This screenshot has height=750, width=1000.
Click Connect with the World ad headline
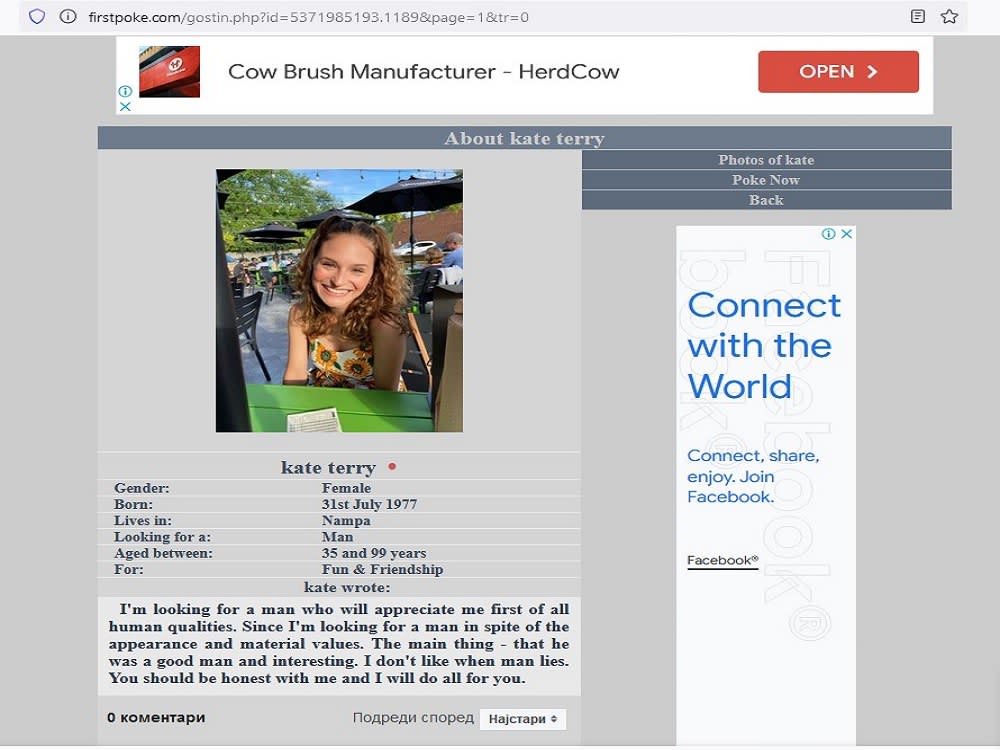pyautogui.click(x=764, y=346)
